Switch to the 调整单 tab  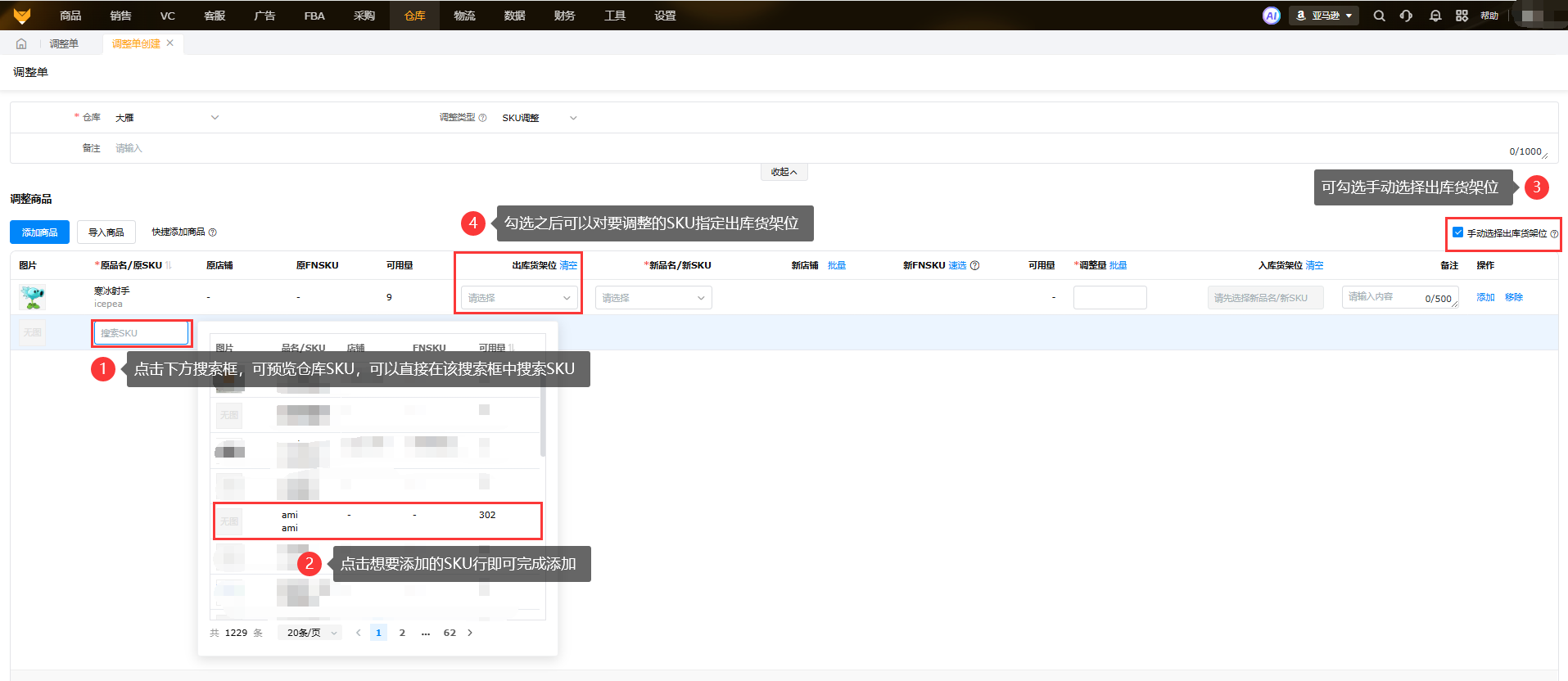point(64,43)
